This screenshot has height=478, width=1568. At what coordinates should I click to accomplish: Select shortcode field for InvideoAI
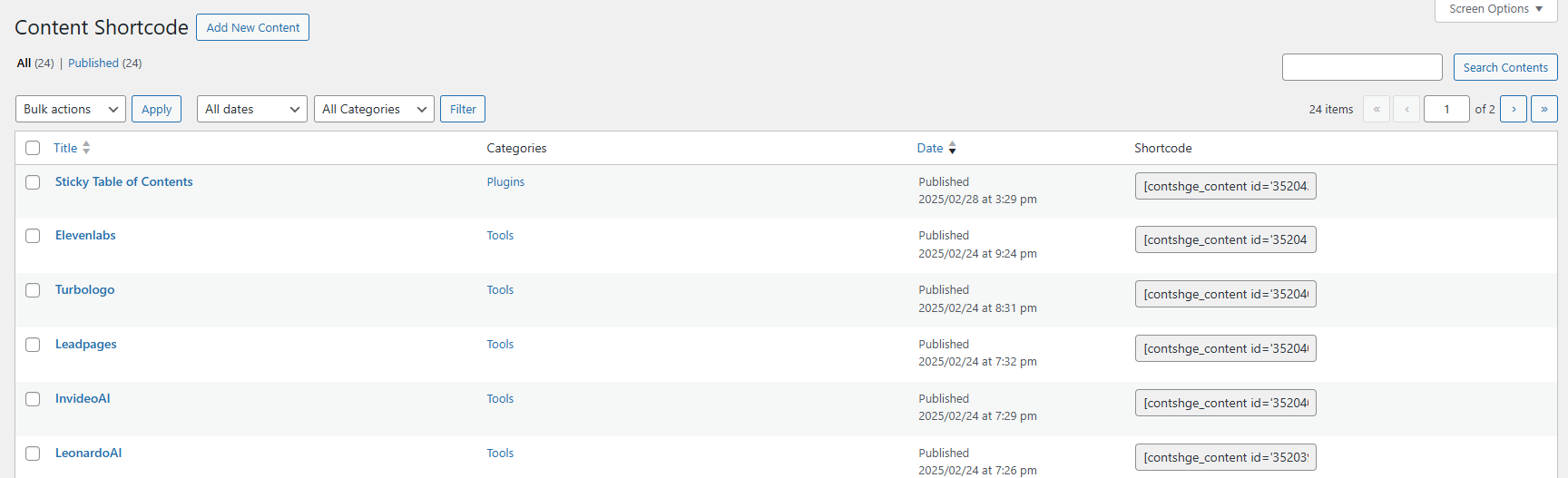coord(1225,403)
